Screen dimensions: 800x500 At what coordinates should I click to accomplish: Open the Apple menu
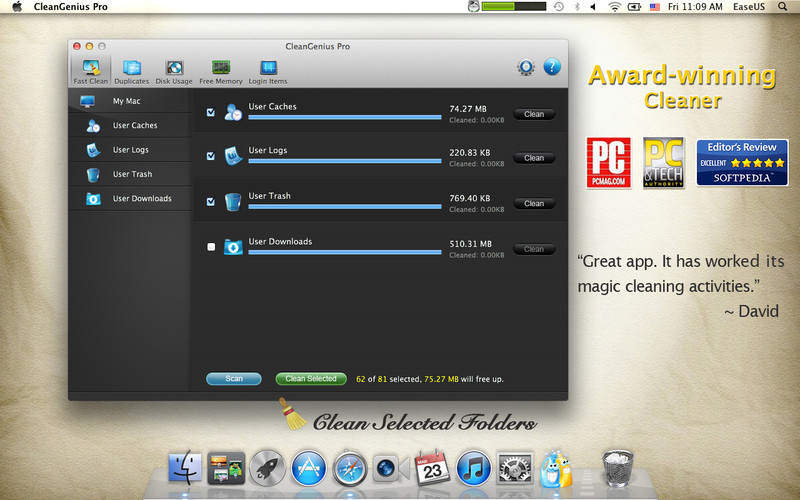click(x=17, y=7)
